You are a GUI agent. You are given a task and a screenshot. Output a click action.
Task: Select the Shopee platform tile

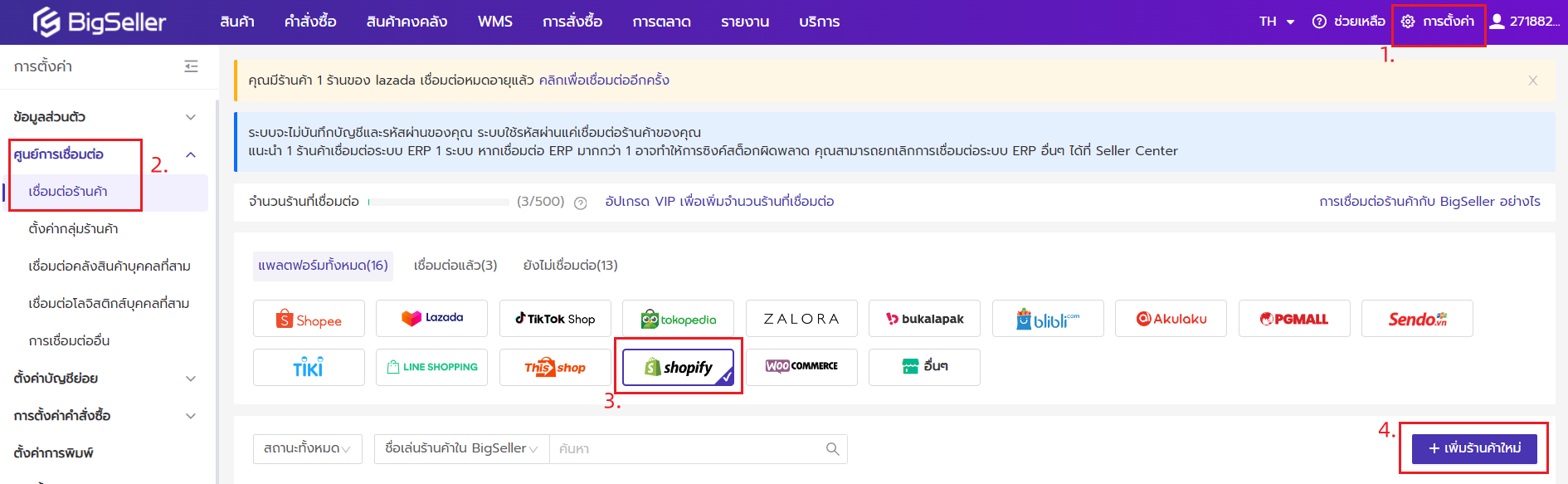[x=309, y=319]
